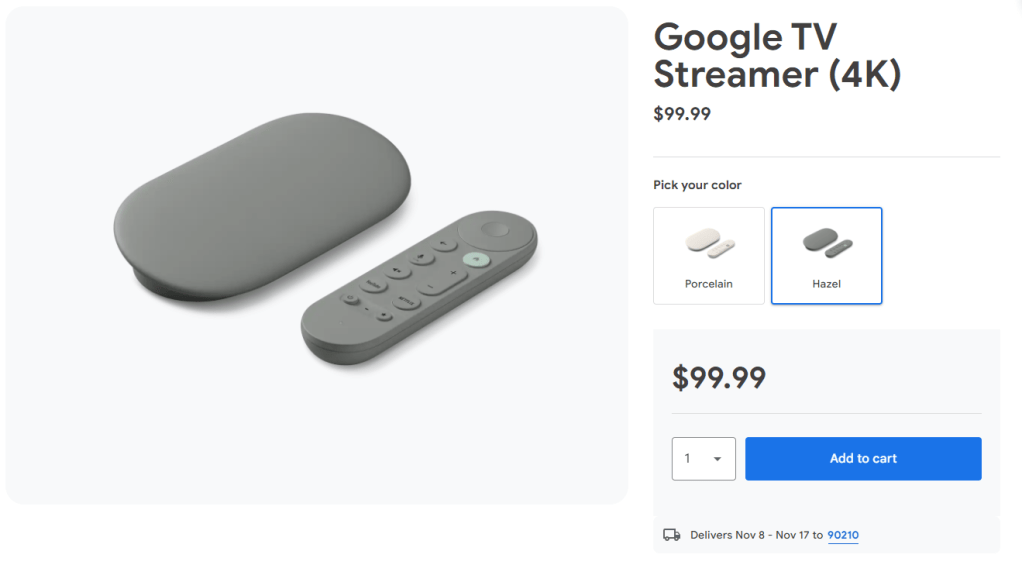
Task: Click the Hazel streamer thumbnail icon
Action: 827,243
